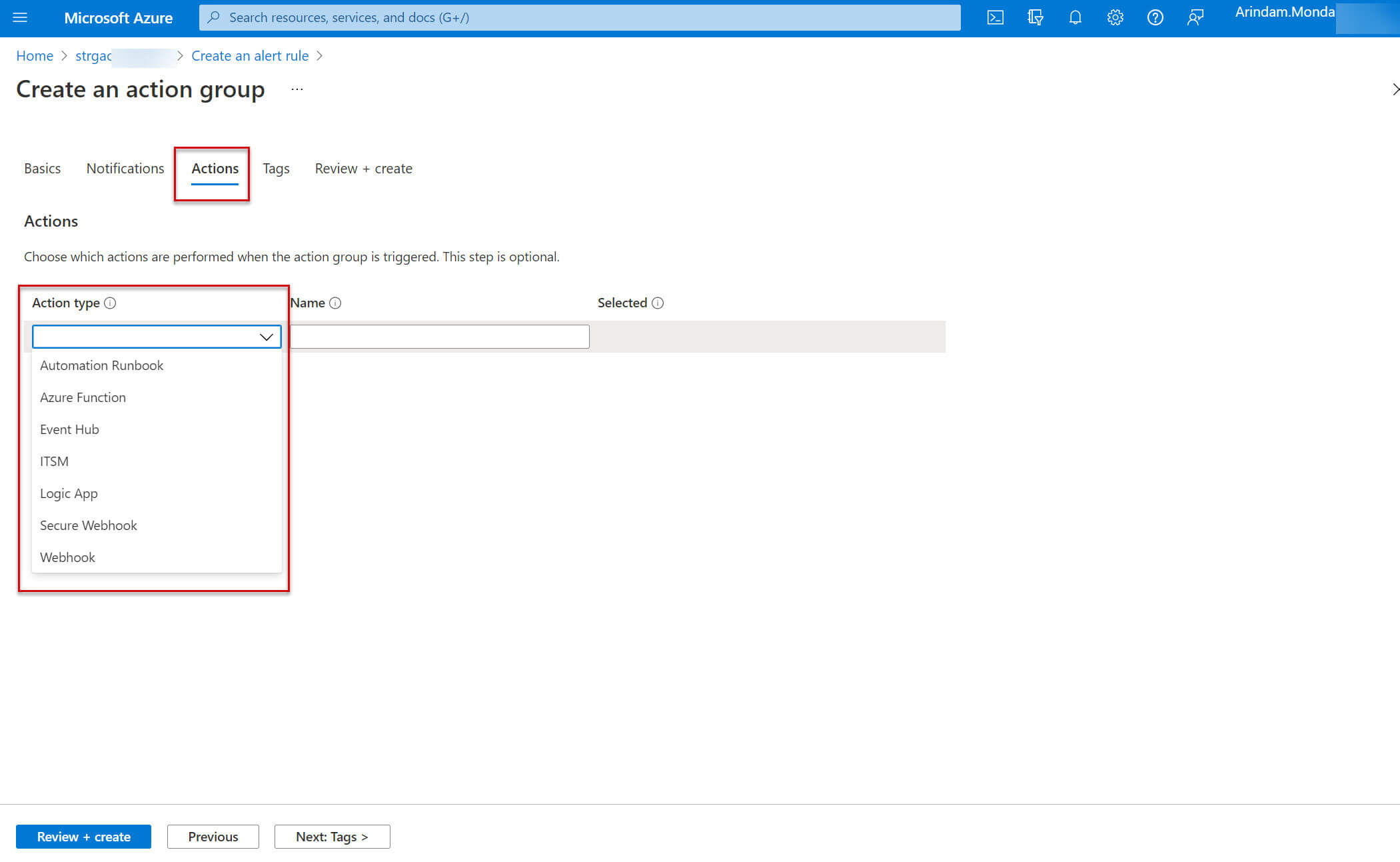The height and width of the screenshot is (862, 1400).
Task: Open the notifications bell
Action: click(1075, 17)
